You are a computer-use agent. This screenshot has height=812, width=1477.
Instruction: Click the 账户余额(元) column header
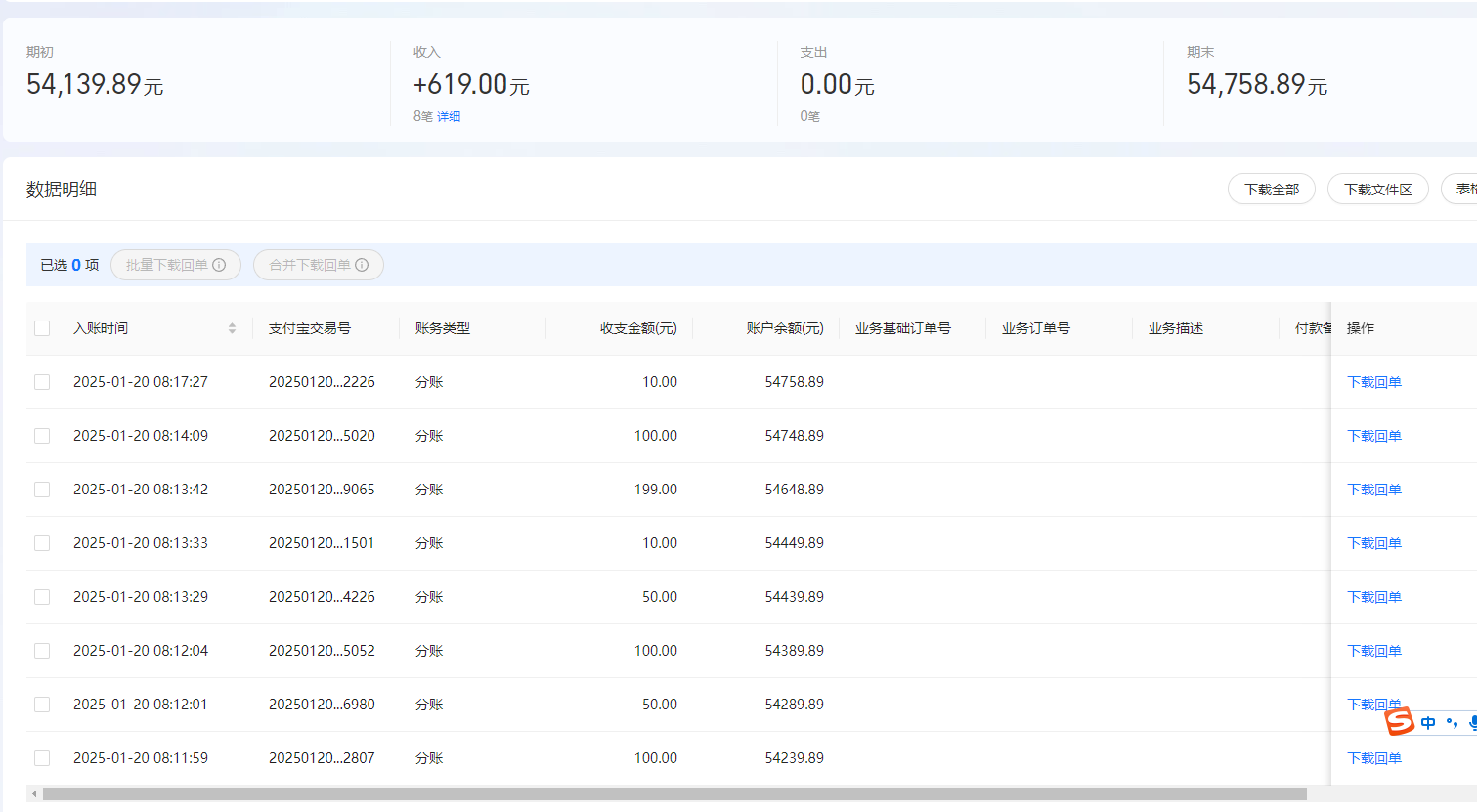point(785,328)
